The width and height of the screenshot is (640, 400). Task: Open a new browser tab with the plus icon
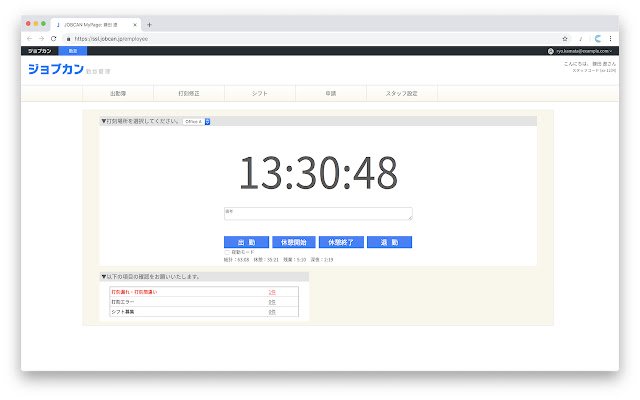[149, 25]
